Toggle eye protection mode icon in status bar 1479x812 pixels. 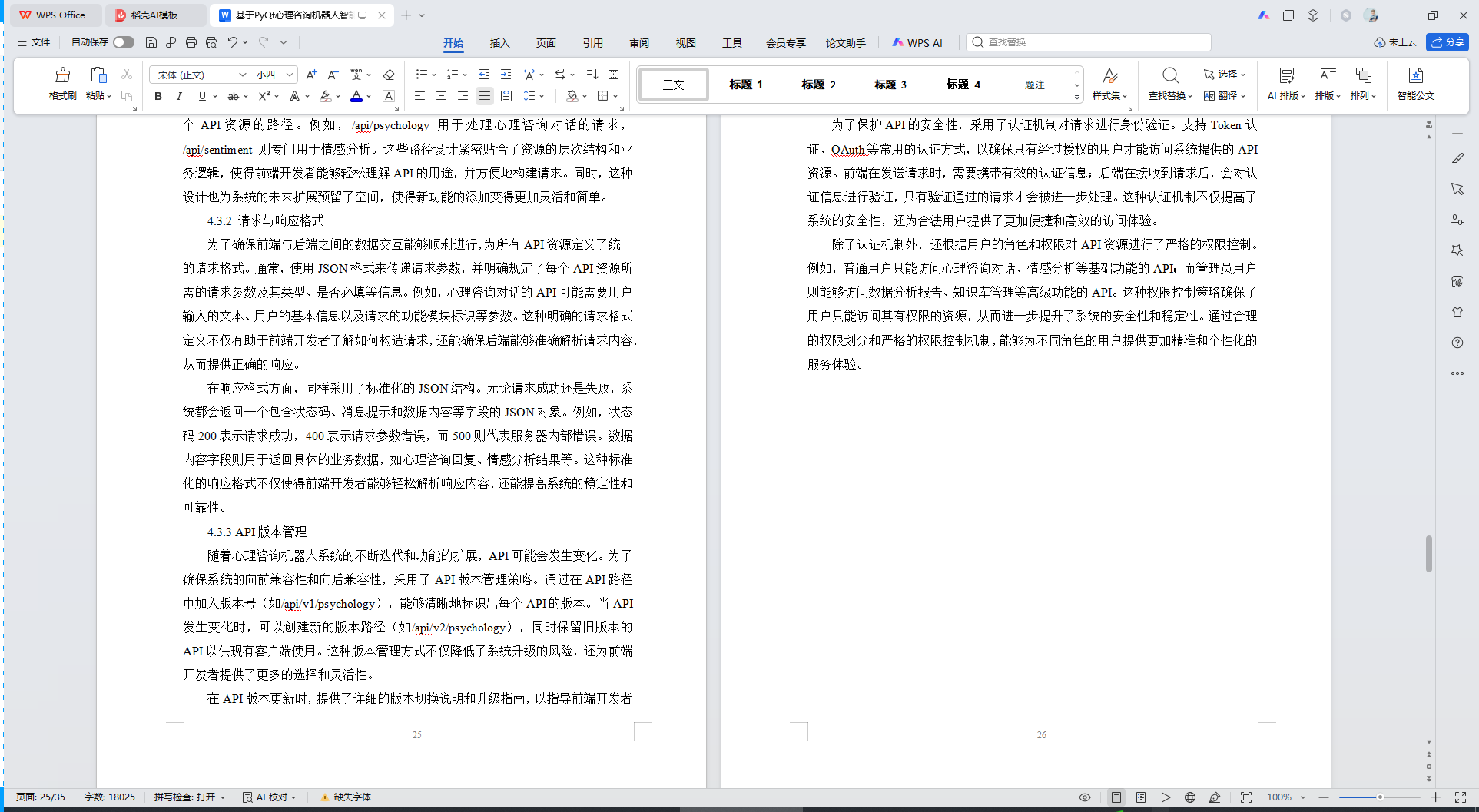pos(1085,797)
